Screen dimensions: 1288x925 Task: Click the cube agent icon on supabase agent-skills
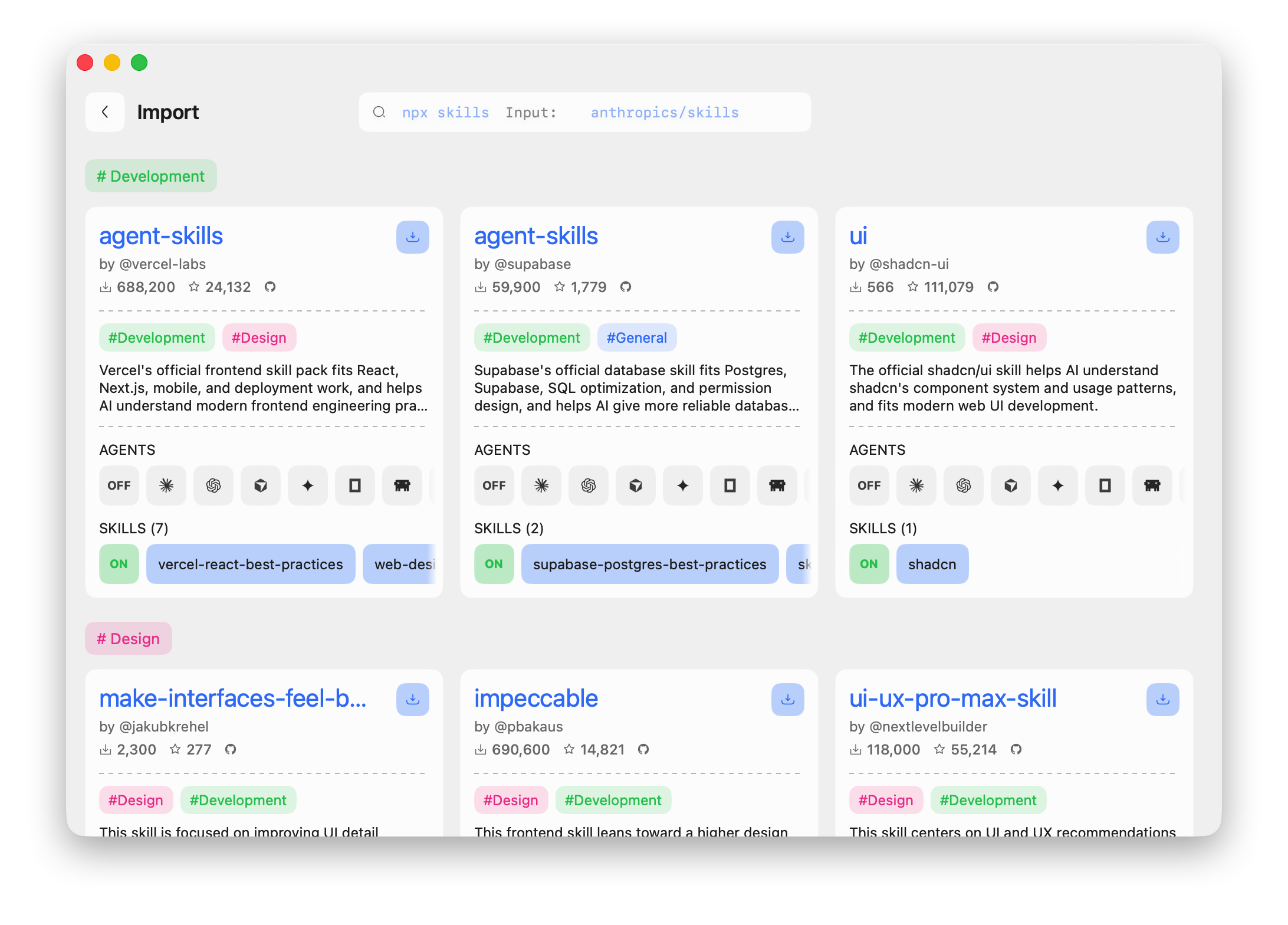click(x=636, y=486)
